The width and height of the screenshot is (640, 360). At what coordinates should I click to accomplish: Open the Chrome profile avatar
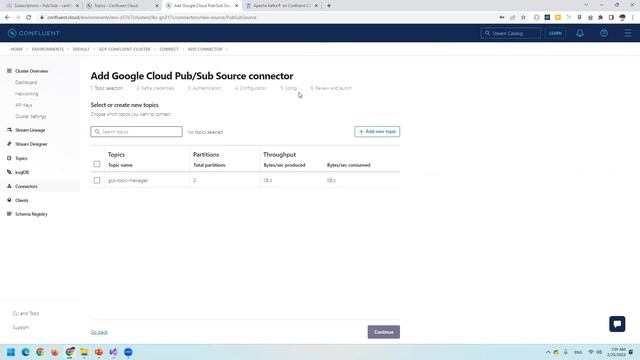coord(622,18)
